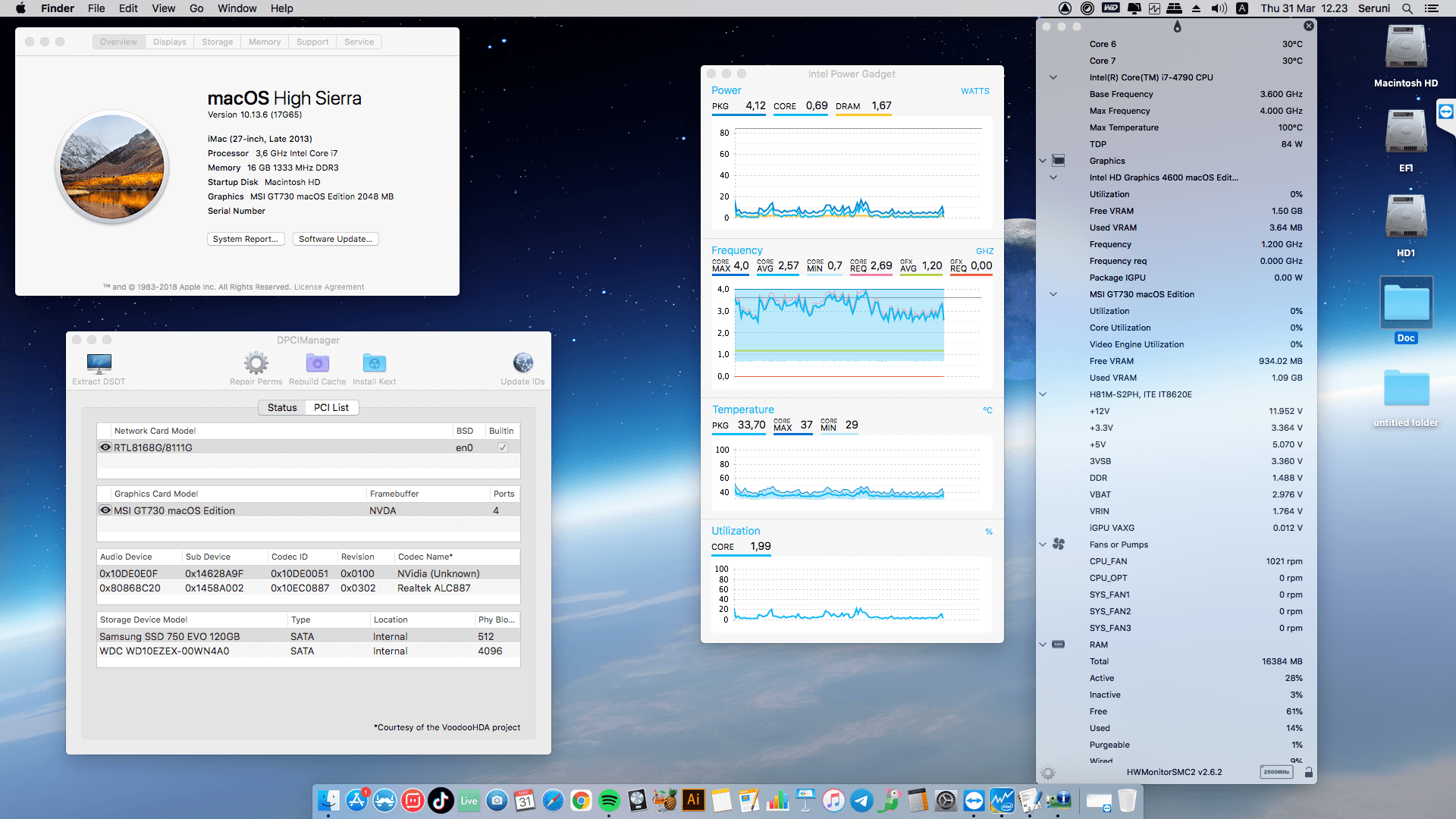Viewport: 1456px width, 819px height.
Task: Launch Adobe Illustrator from the Dock
Action: pyautogui.click(x=693, y=800)
